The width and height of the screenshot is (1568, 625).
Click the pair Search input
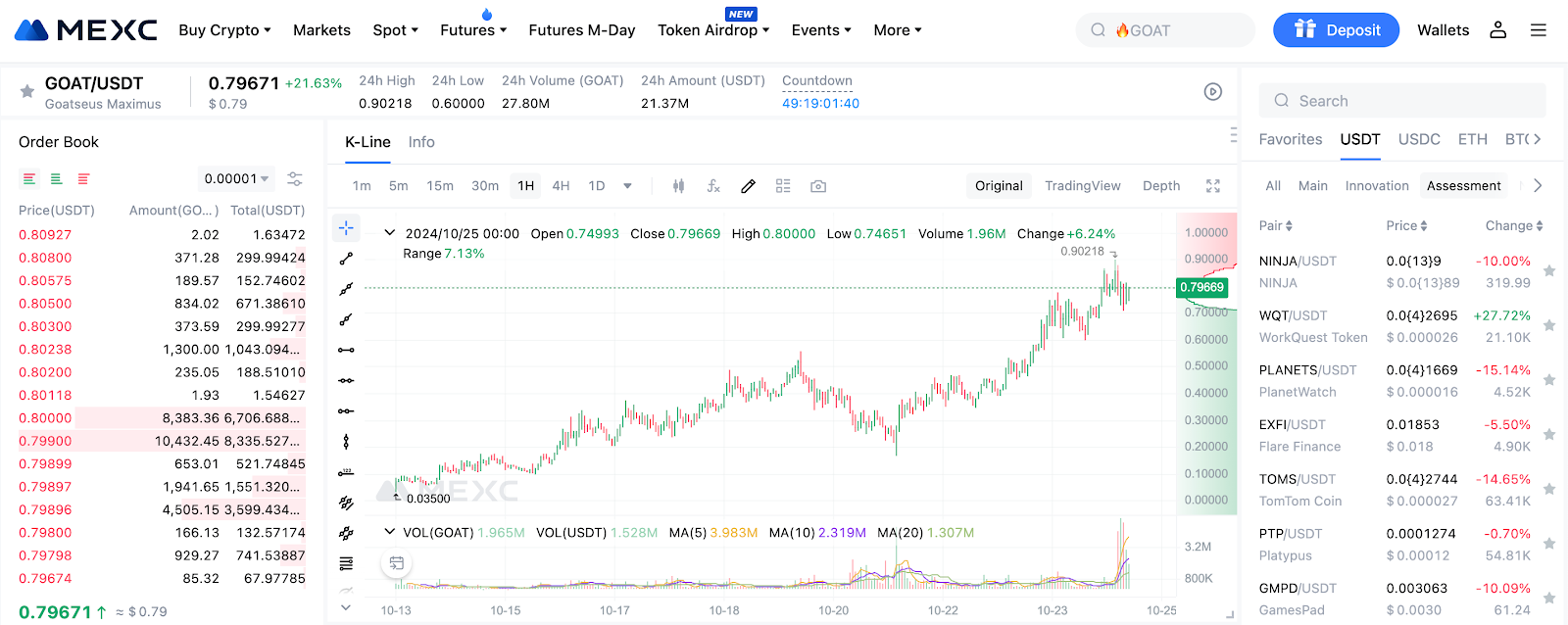pyautogui.click(x=1402, y=101)
